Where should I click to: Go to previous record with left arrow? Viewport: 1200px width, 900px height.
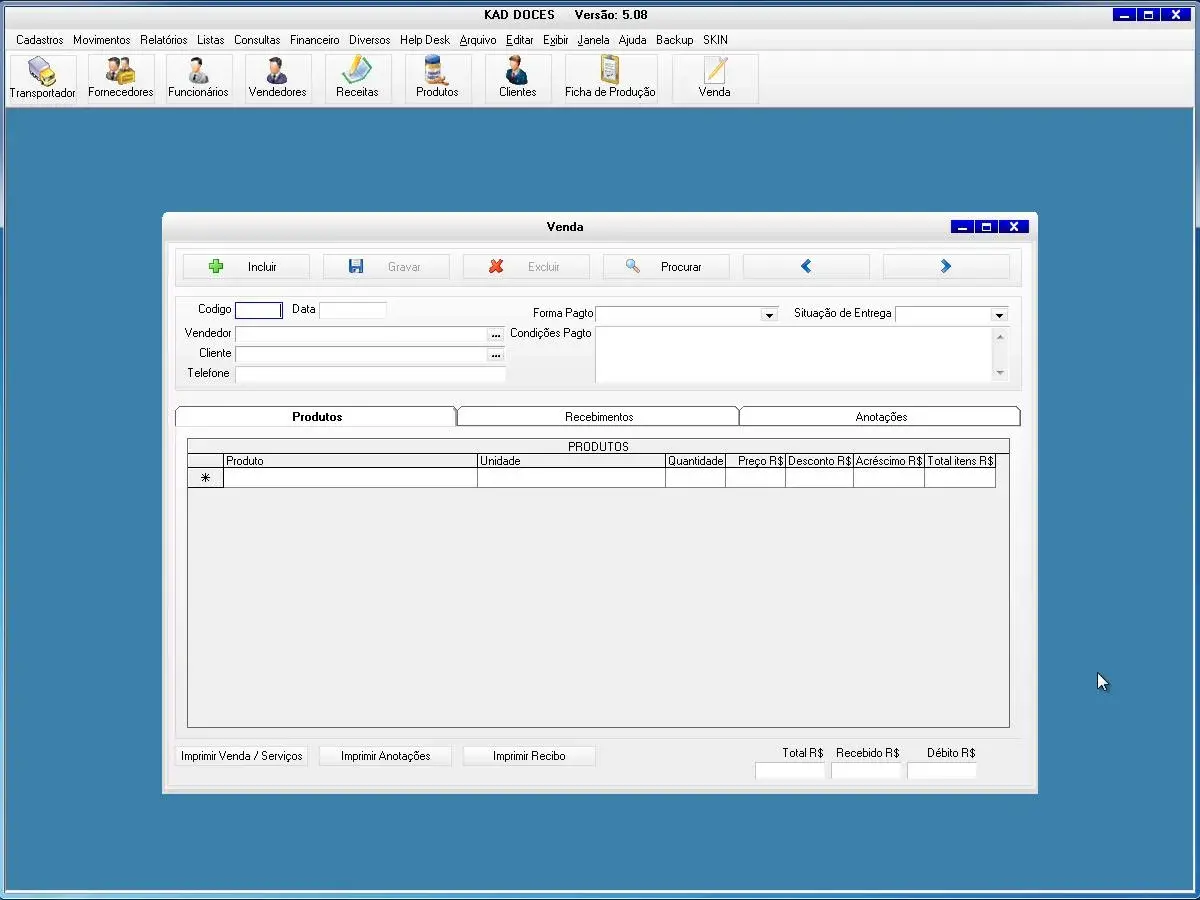click(x=806, y=267)
